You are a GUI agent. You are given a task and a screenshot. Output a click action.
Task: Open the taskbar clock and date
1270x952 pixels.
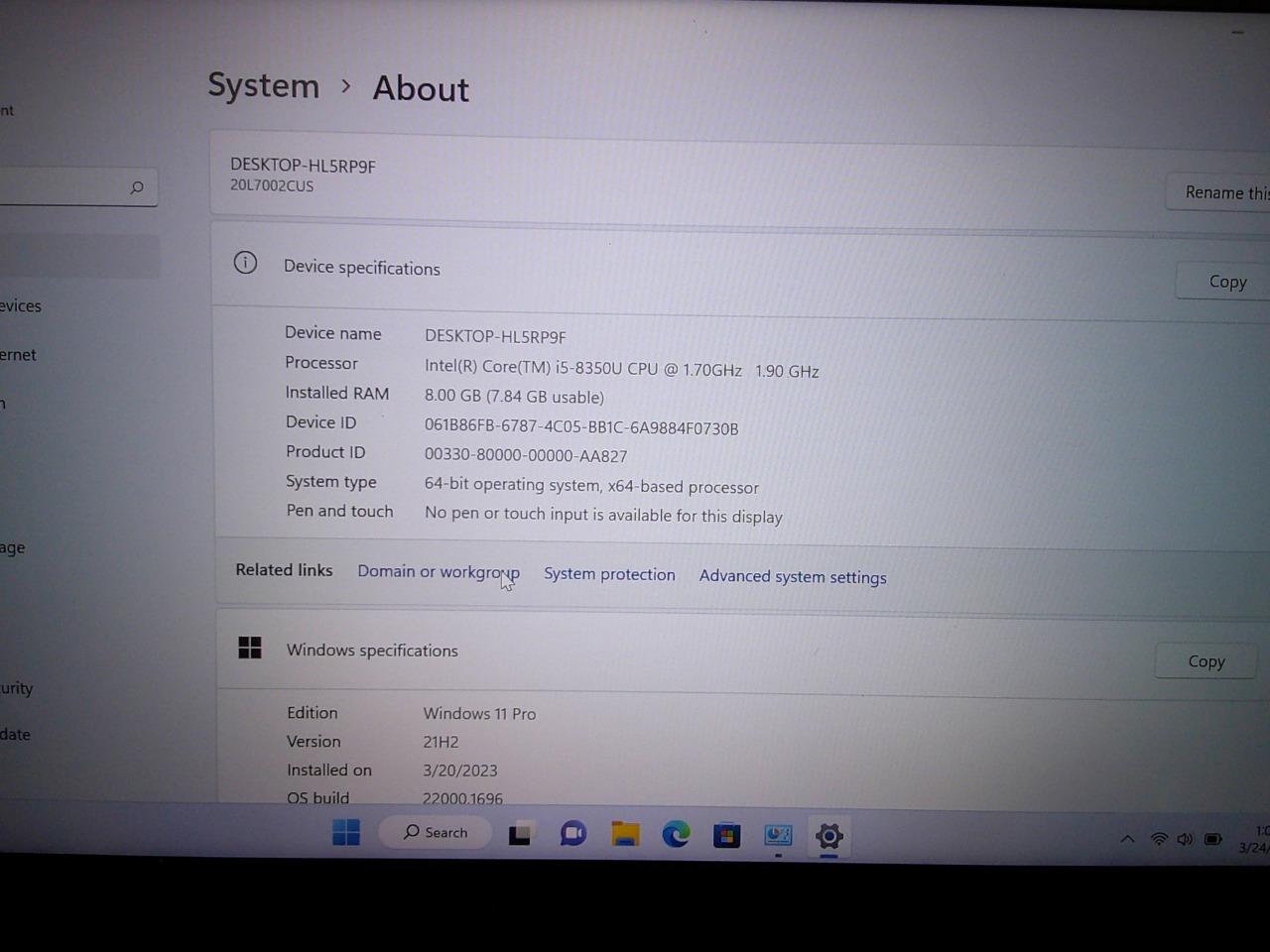(x=1254, y=839)
